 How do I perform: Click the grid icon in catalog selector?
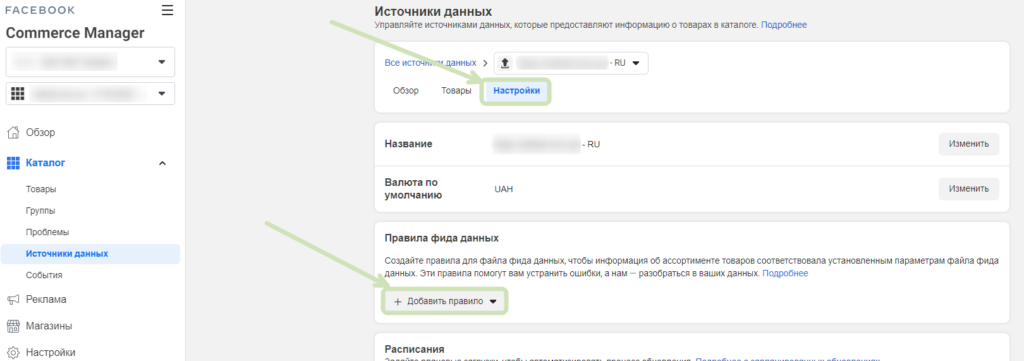click(18, 94)
